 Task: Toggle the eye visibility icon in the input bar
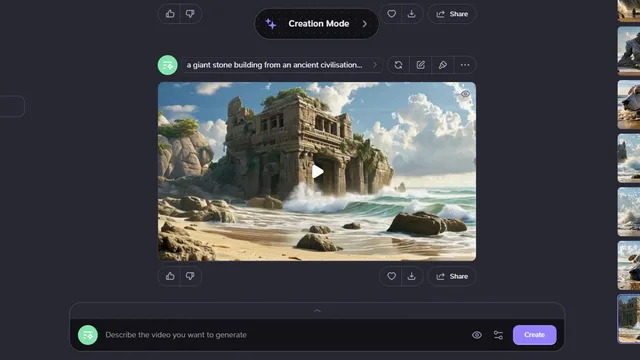tap(477, 335)
